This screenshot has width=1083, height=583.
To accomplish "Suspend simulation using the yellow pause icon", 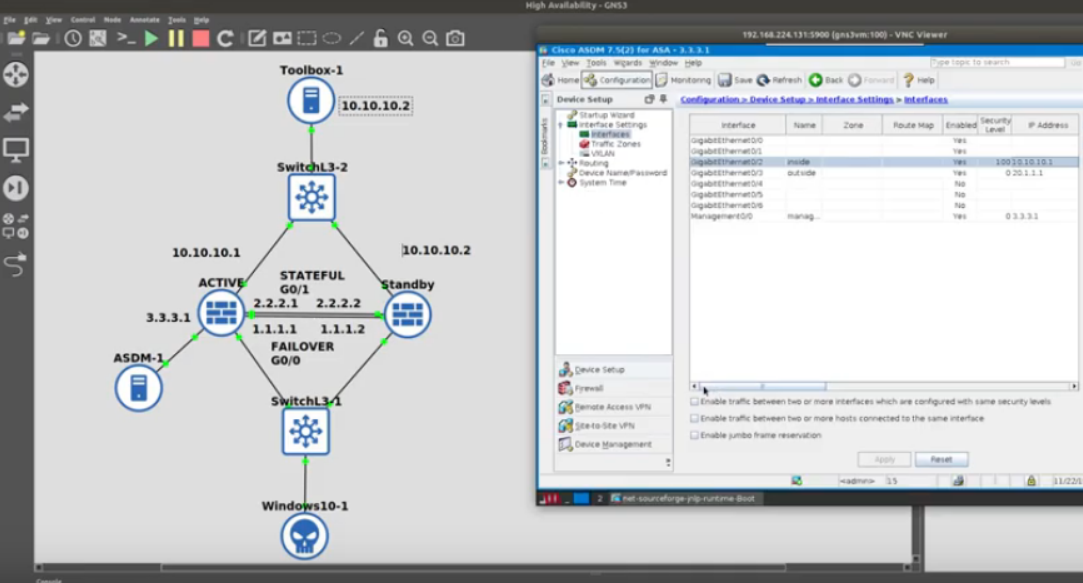I will click(x=174, y=38).
